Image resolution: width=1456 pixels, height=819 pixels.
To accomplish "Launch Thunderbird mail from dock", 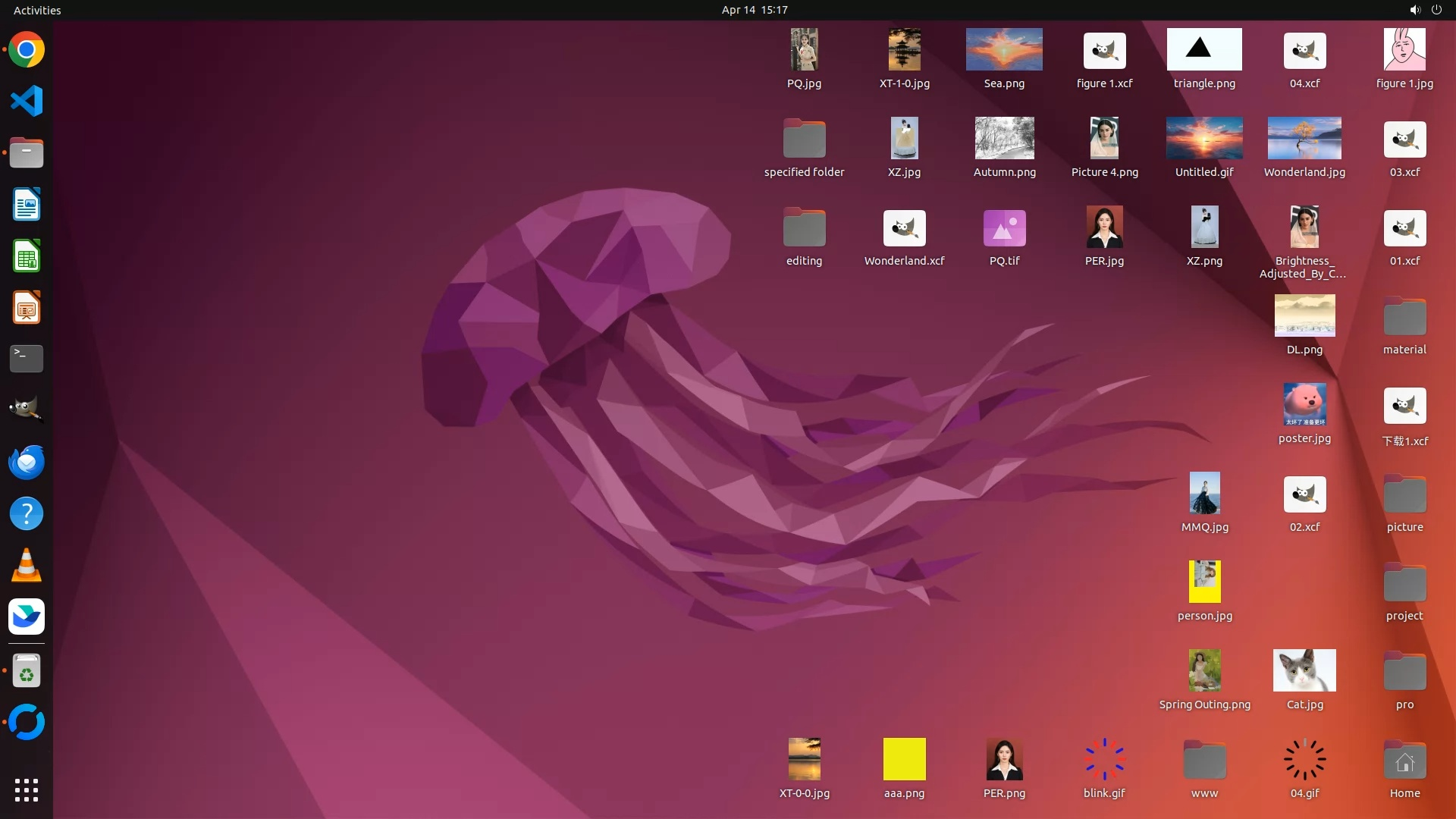I will point(27,462).
